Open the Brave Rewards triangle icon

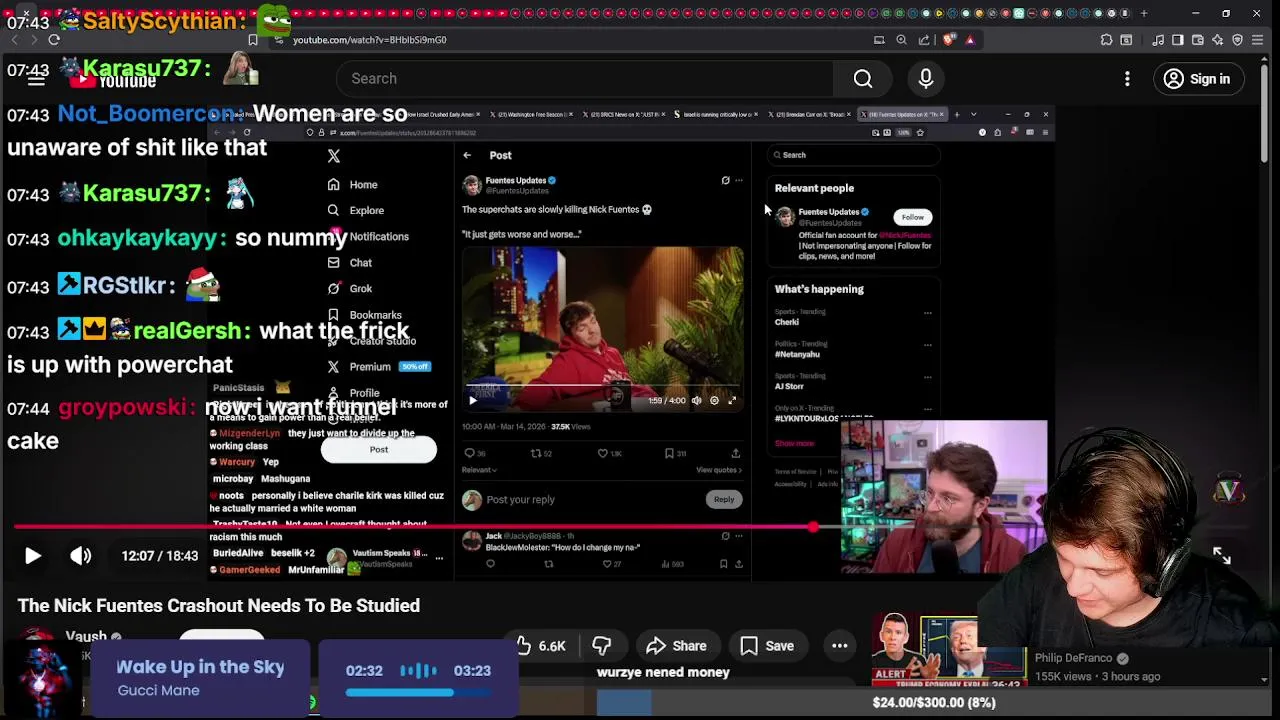coord(970,40)
